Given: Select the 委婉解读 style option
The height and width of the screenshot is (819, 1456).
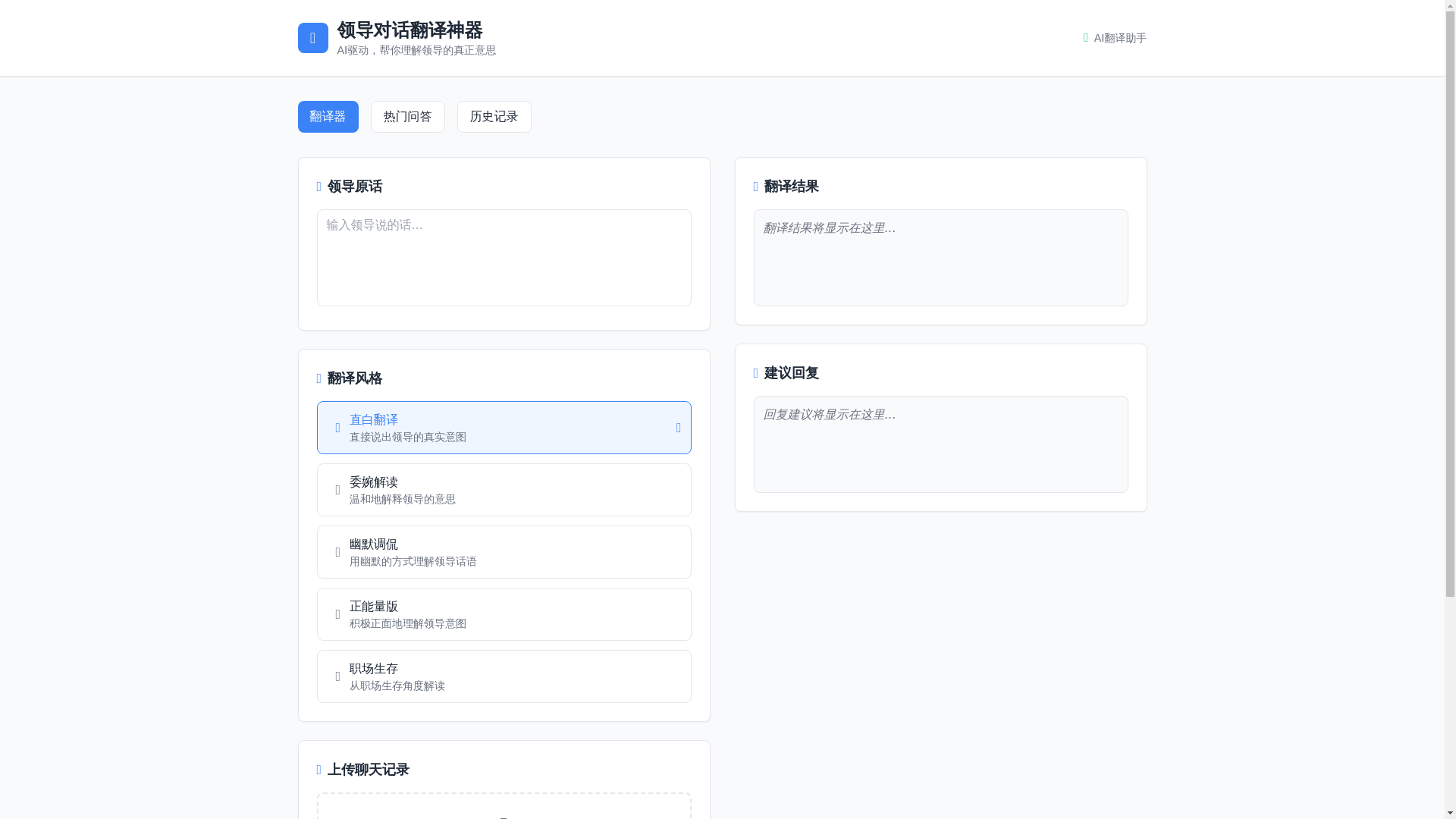Looking at the screenshot, I should (504, 490).
